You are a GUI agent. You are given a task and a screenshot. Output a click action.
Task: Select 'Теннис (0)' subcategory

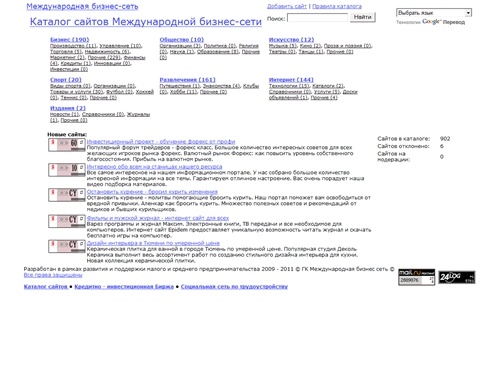(74, 98)
